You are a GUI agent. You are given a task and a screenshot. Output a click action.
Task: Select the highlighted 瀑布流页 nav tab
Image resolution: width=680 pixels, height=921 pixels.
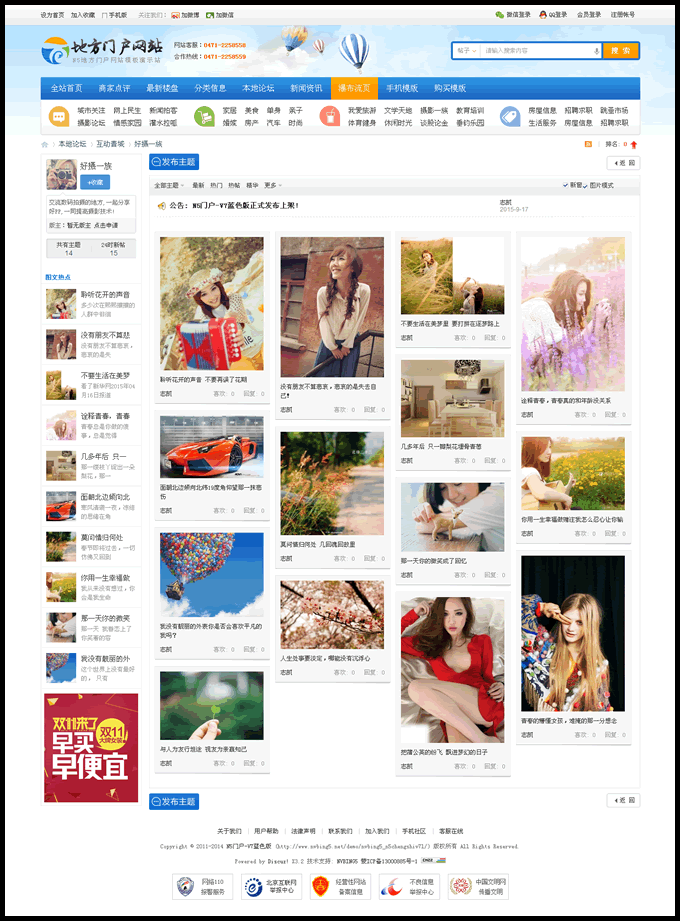coord(354,88)
